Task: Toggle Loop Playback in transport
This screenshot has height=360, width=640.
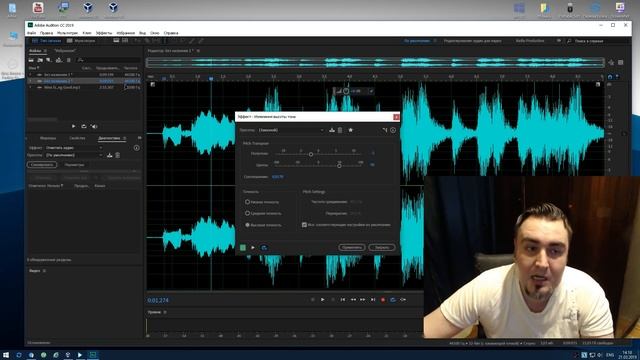Action: (393, 300)
